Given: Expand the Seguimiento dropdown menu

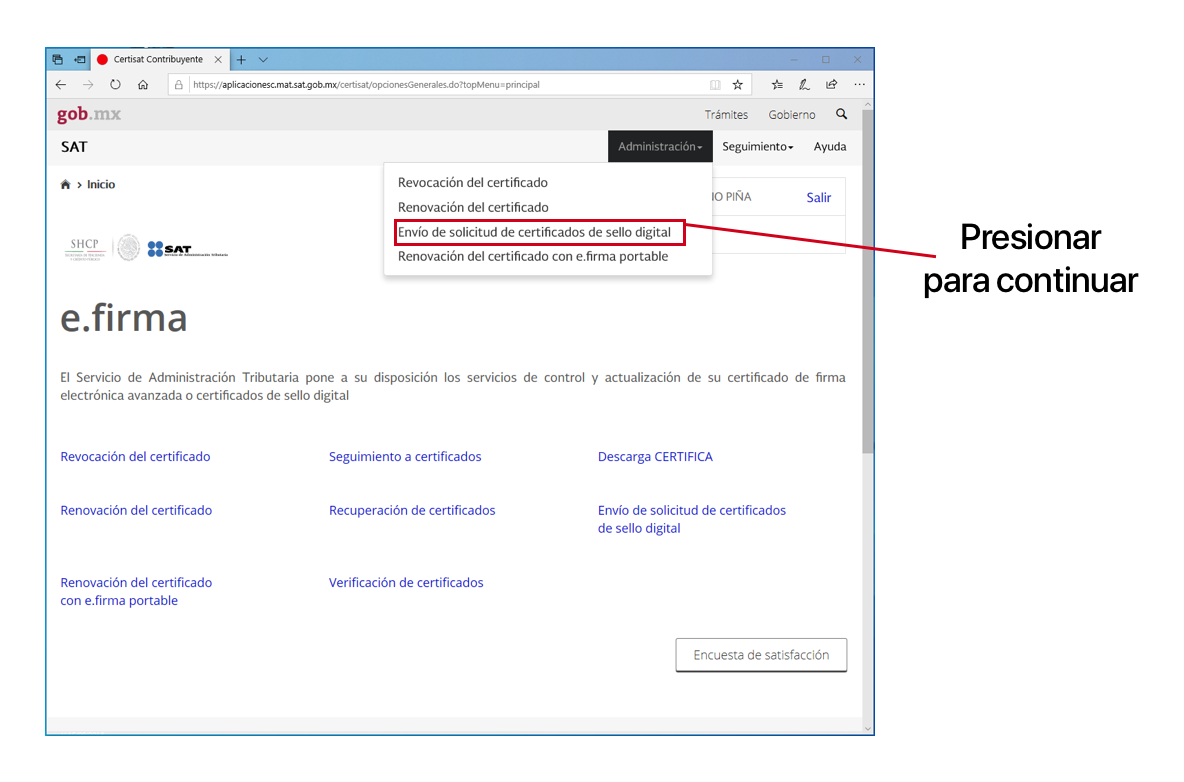Looking at the screenshot, I should [x=757, y=146].
